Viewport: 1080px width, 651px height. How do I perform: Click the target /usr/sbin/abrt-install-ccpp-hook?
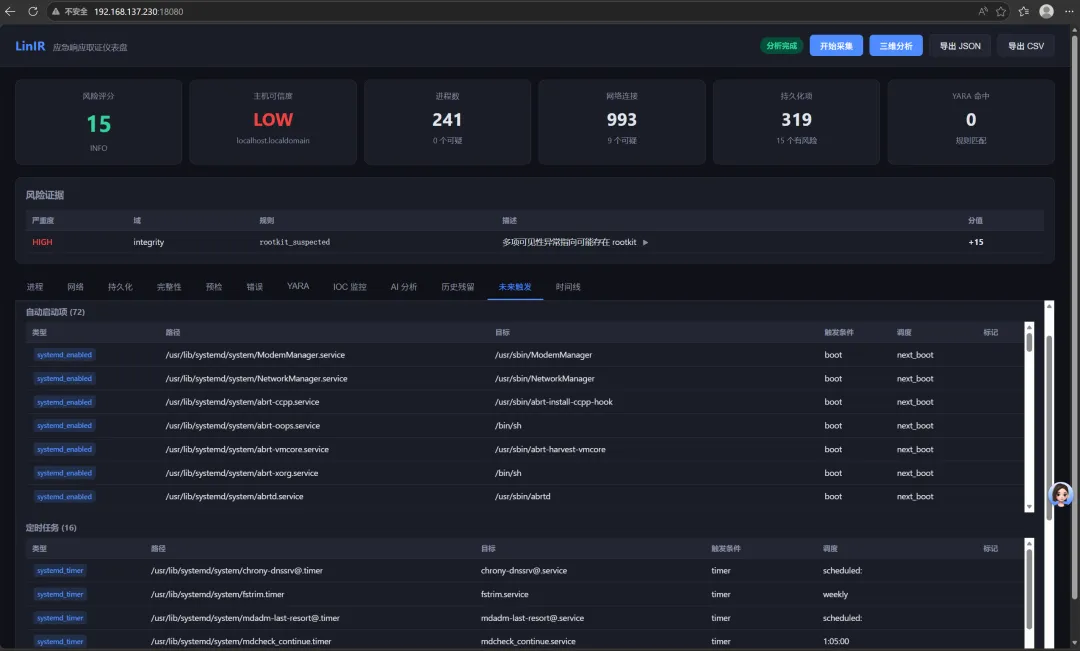(x=553, y=402)
